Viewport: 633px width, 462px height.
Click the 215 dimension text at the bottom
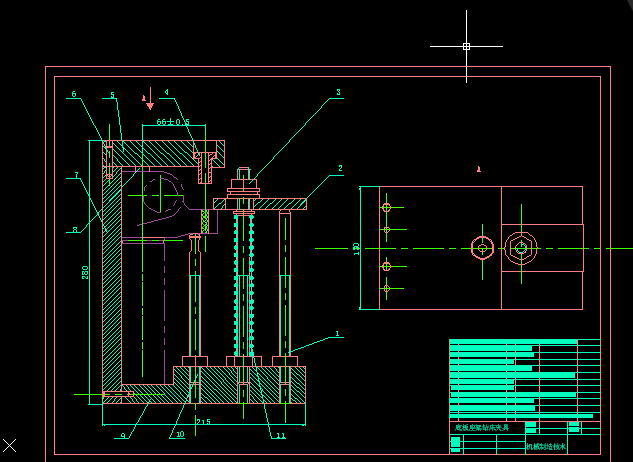pos(203,422)
